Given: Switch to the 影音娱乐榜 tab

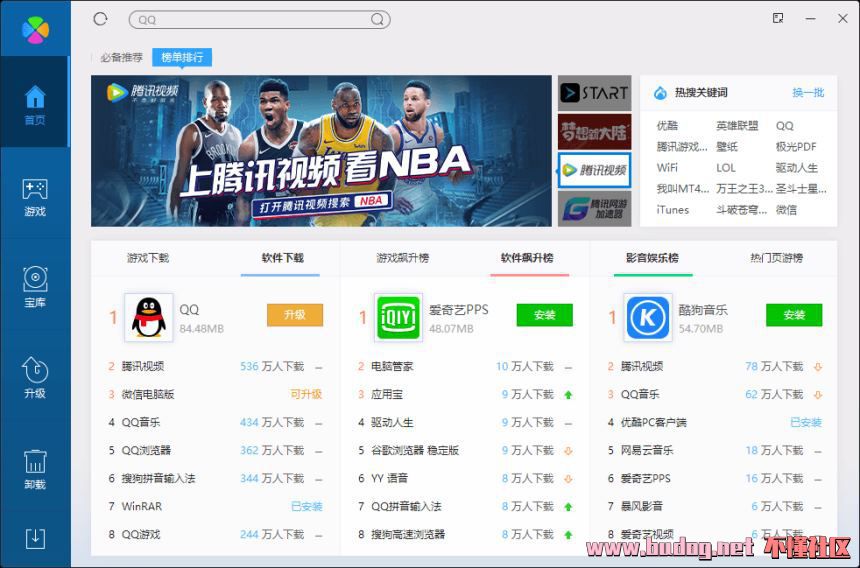Looking at the screenshot, I should tap(652, 258).
